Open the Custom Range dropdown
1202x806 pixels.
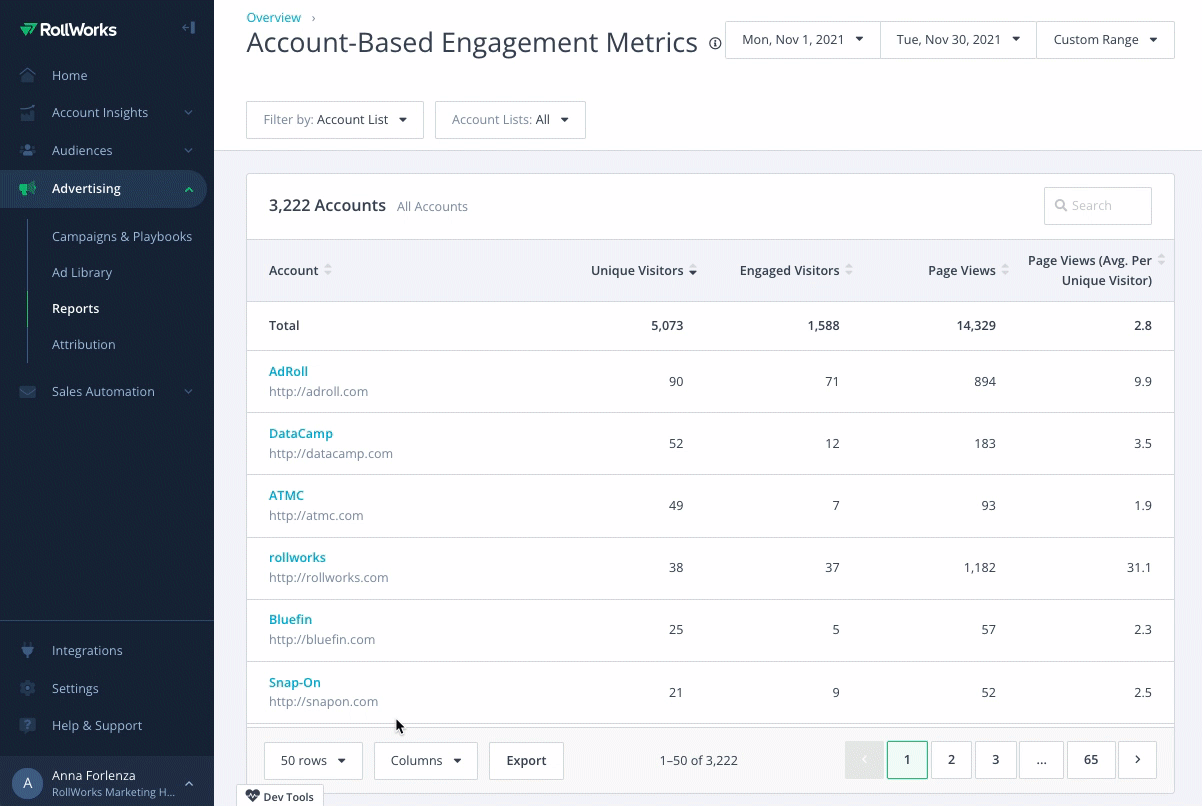[1105, 40]
